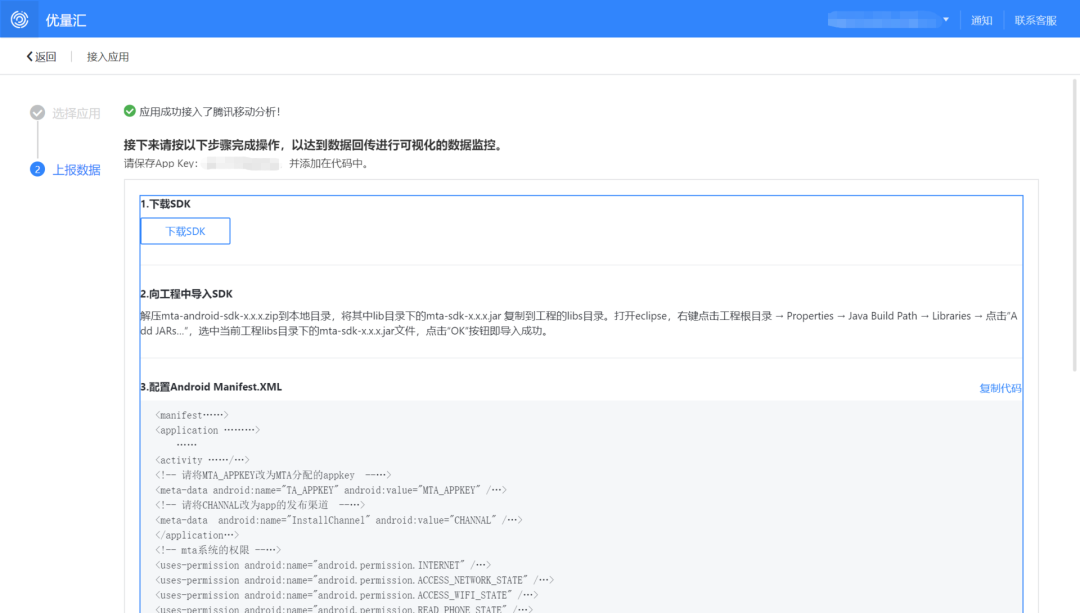Select the completed 选择应用 step icon
This screenshot has width=1080, height=613.
click(x=37, y=113)
